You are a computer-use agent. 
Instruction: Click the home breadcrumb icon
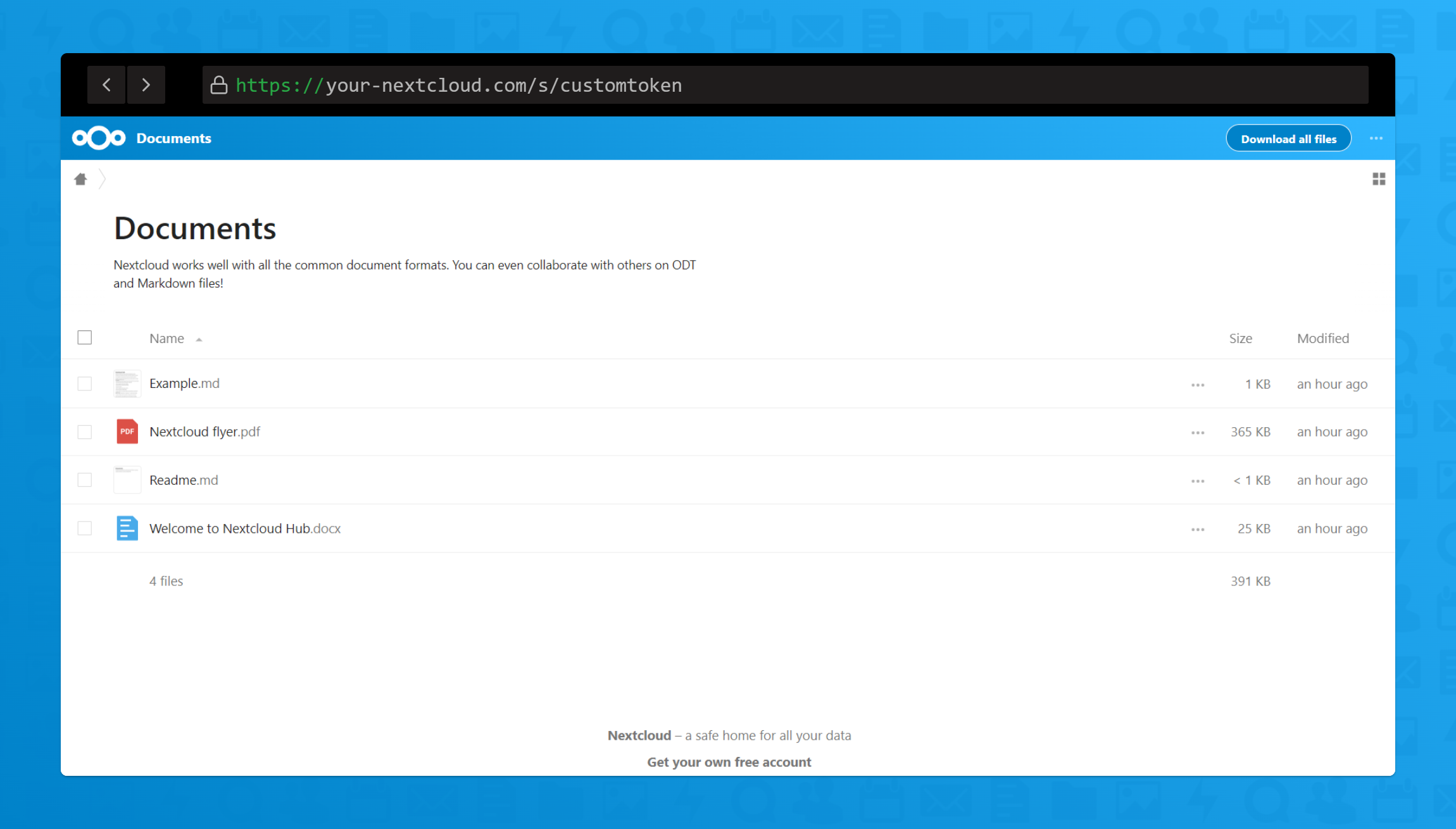pyautogui.click(x=80, y=179)
